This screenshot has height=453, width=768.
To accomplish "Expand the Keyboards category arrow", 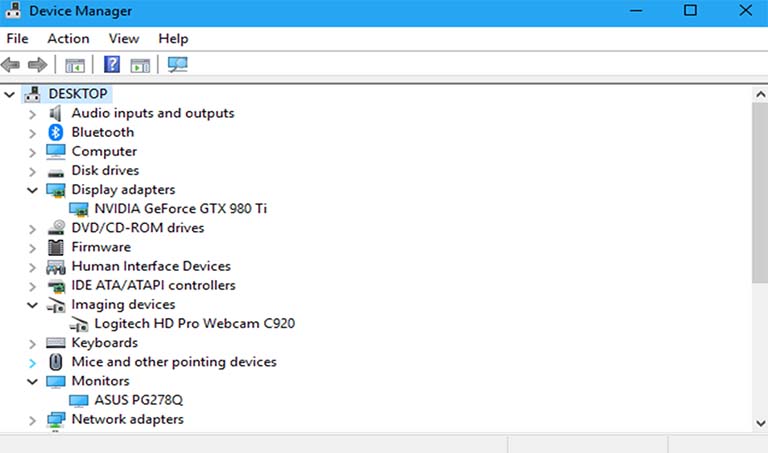I will [x=32, y=344].
